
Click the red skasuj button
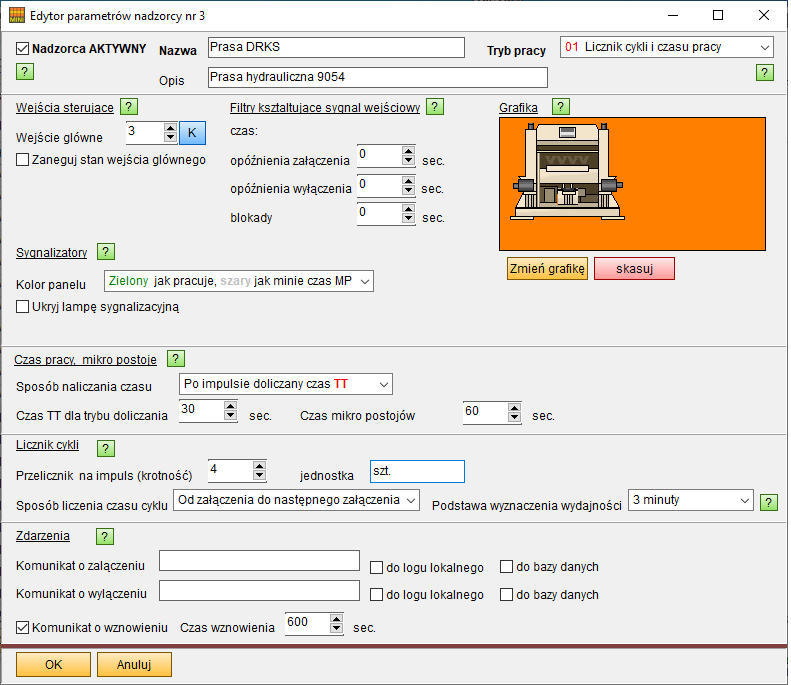pos(634,268)
